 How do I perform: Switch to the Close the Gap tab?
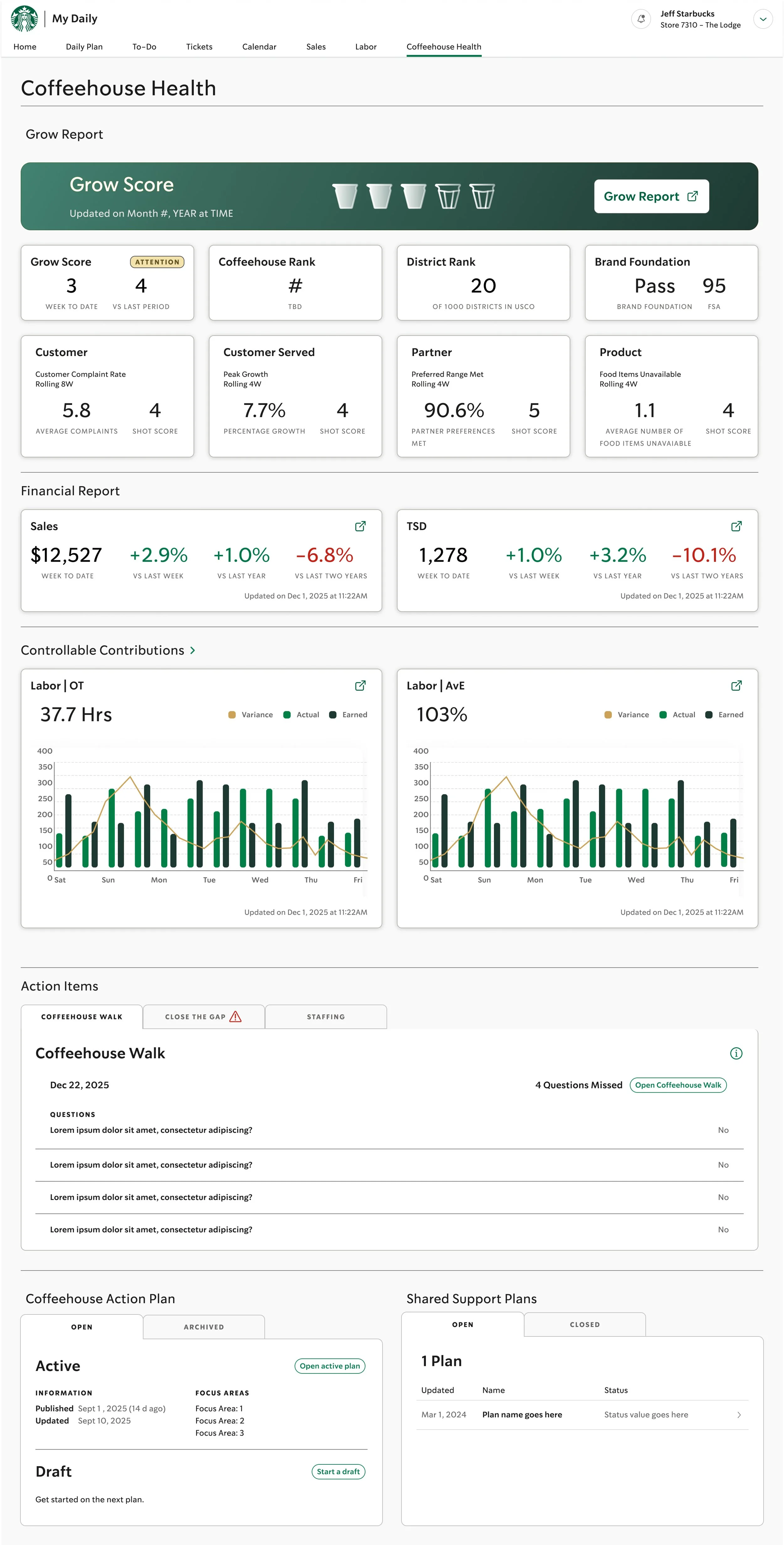click(x=203, y=1017)
